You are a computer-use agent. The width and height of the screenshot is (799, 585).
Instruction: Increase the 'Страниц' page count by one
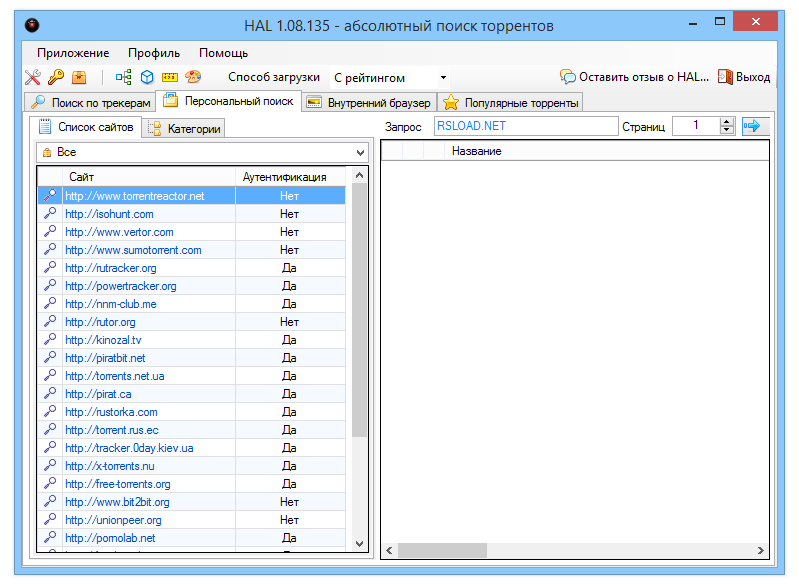[727, 121]
